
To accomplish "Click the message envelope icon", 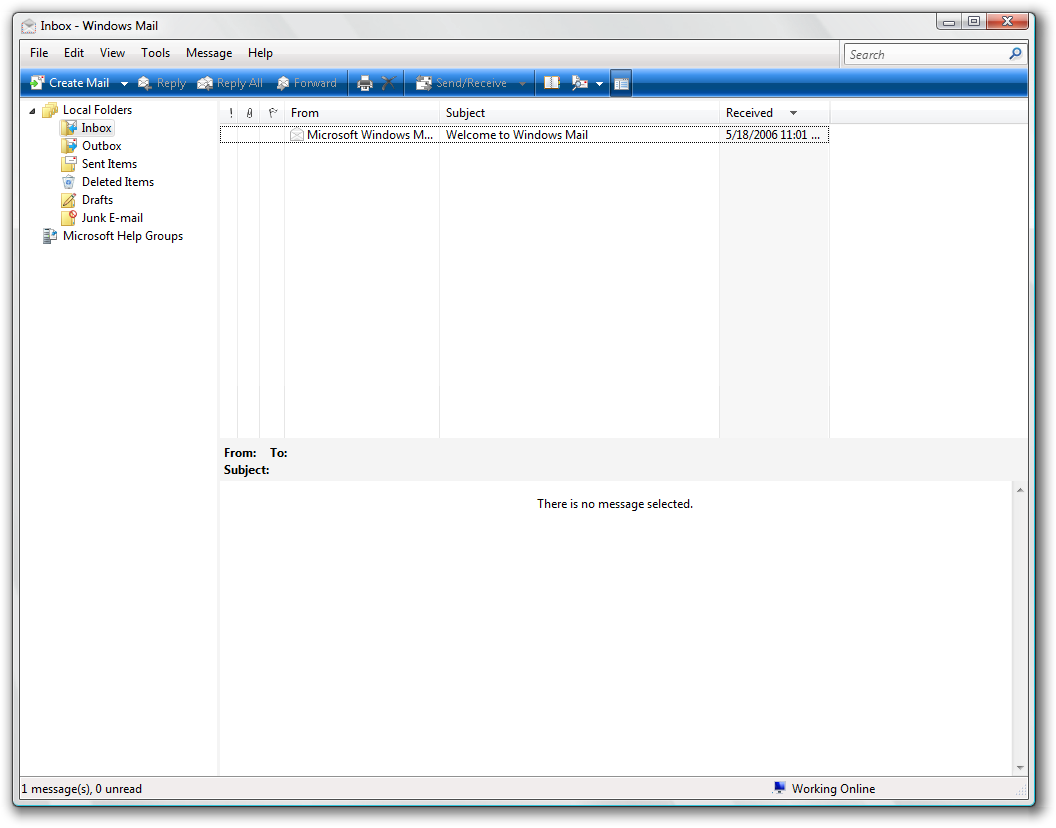I will pos(296,135).
